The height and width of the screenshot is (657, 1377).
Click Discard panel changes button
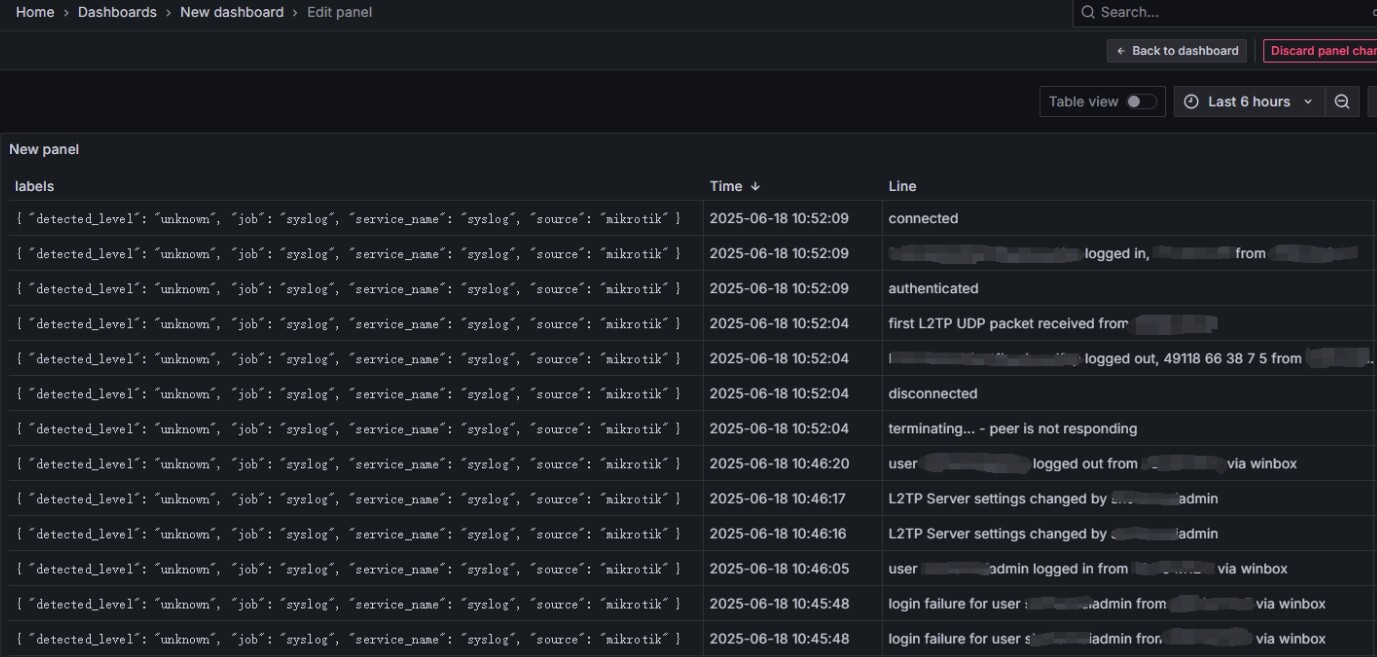tap(1320, 51)
